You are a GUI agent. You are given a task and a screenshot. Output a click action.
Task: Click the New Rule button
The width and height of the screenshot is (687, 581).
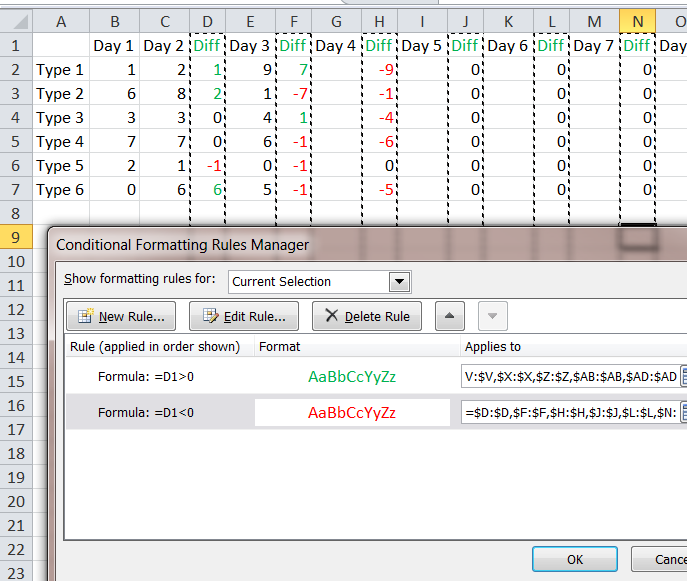coord(121,316)
